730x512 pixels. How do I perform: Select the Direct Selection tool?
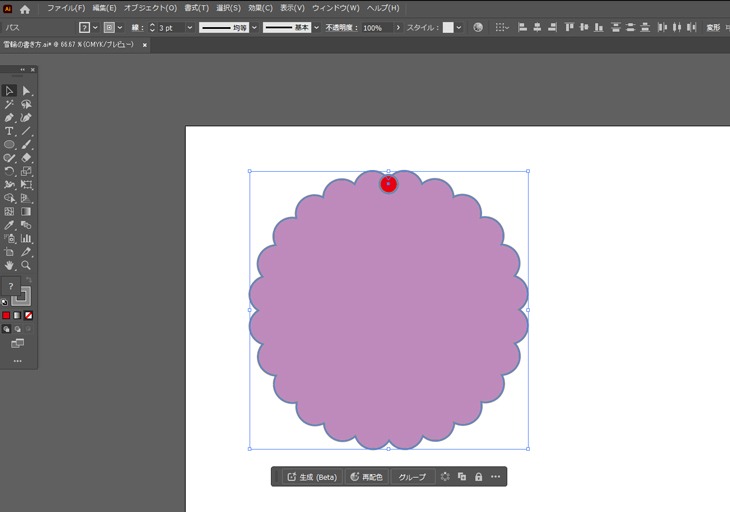[x=27, y=91]
